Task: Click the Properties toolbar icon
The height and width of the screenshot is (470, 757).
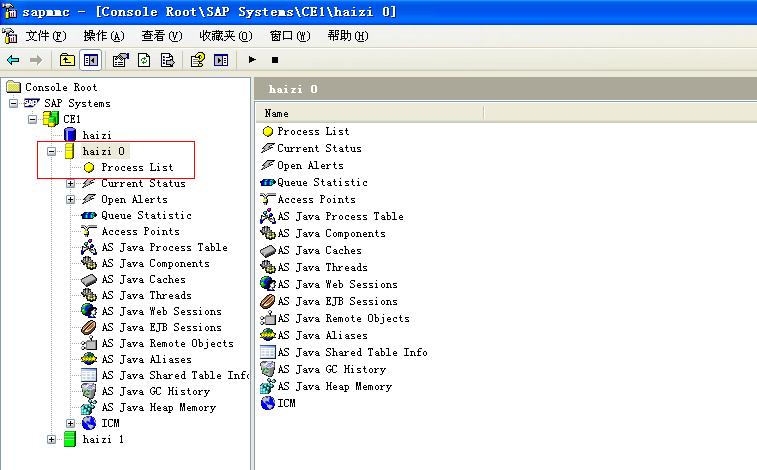Action: click(120, 60)
